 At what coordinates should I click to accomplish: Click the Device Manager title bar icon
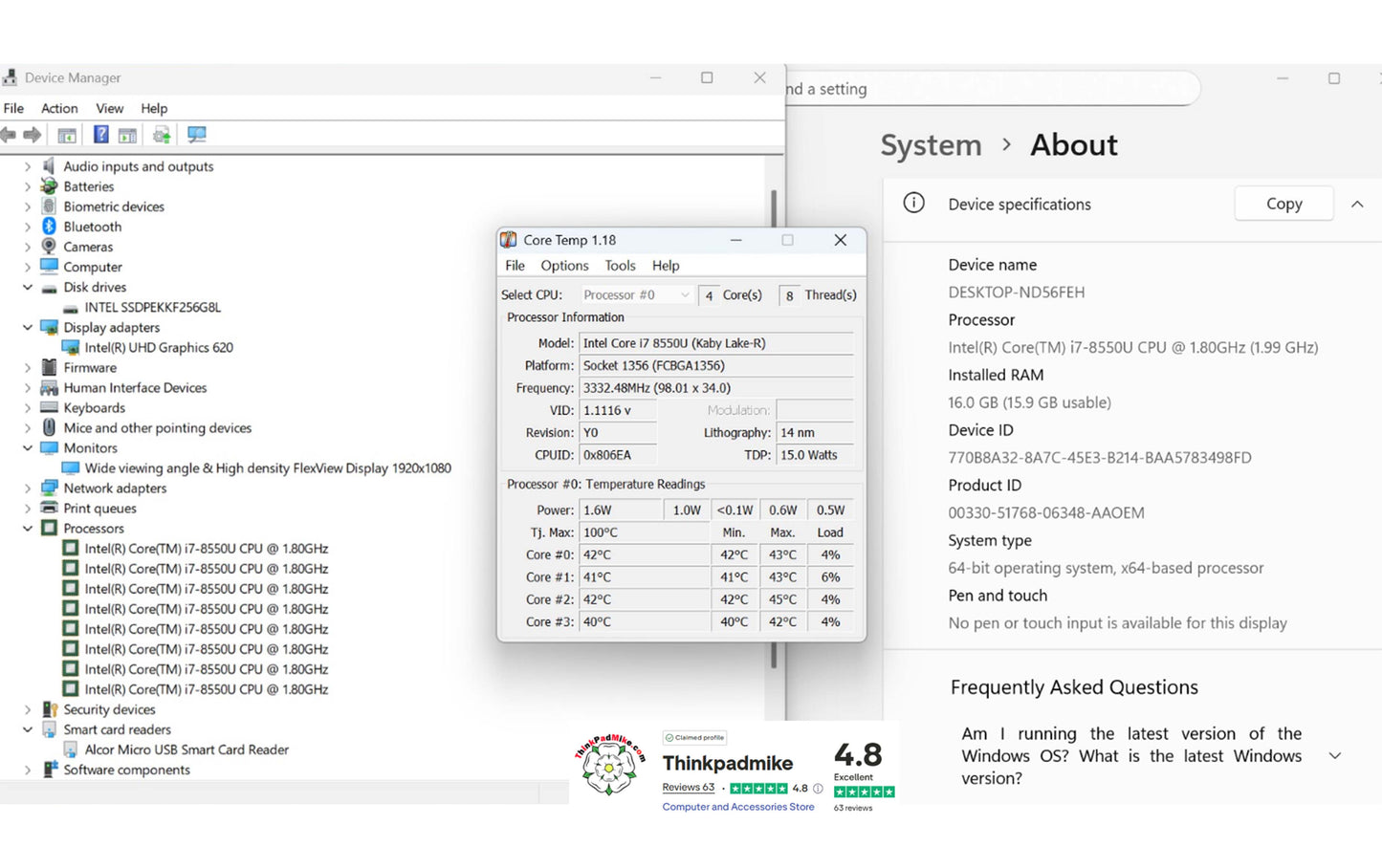(x=10, y=77)
